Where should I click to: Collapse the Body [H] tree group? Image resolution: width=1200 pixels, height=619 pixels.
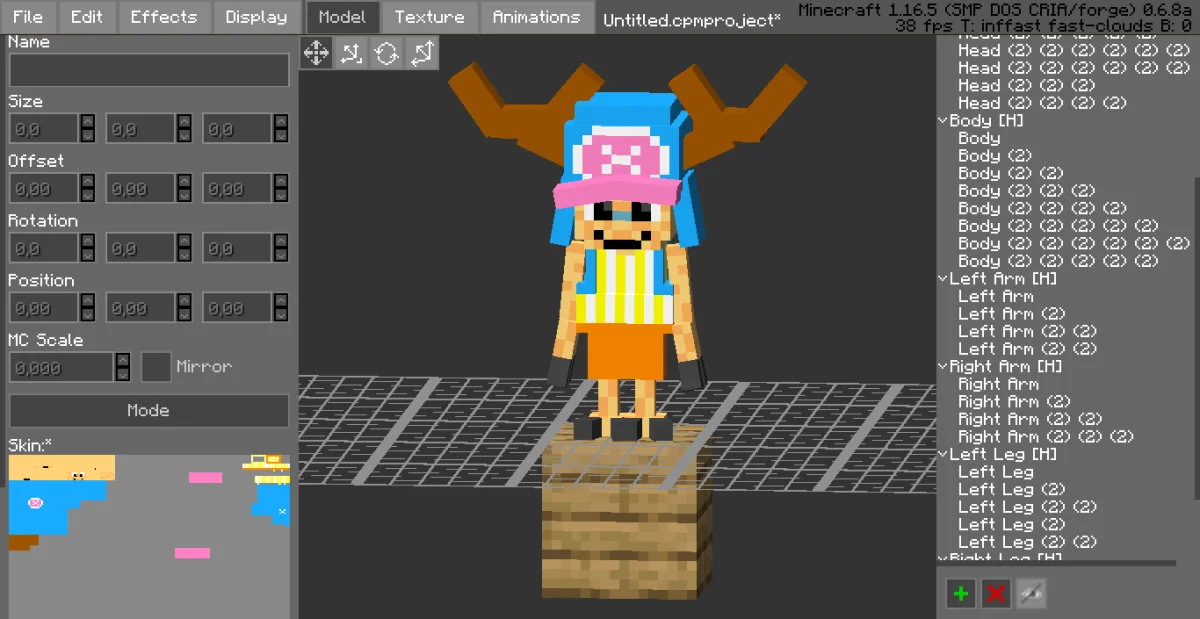click(x=943, y=120)
